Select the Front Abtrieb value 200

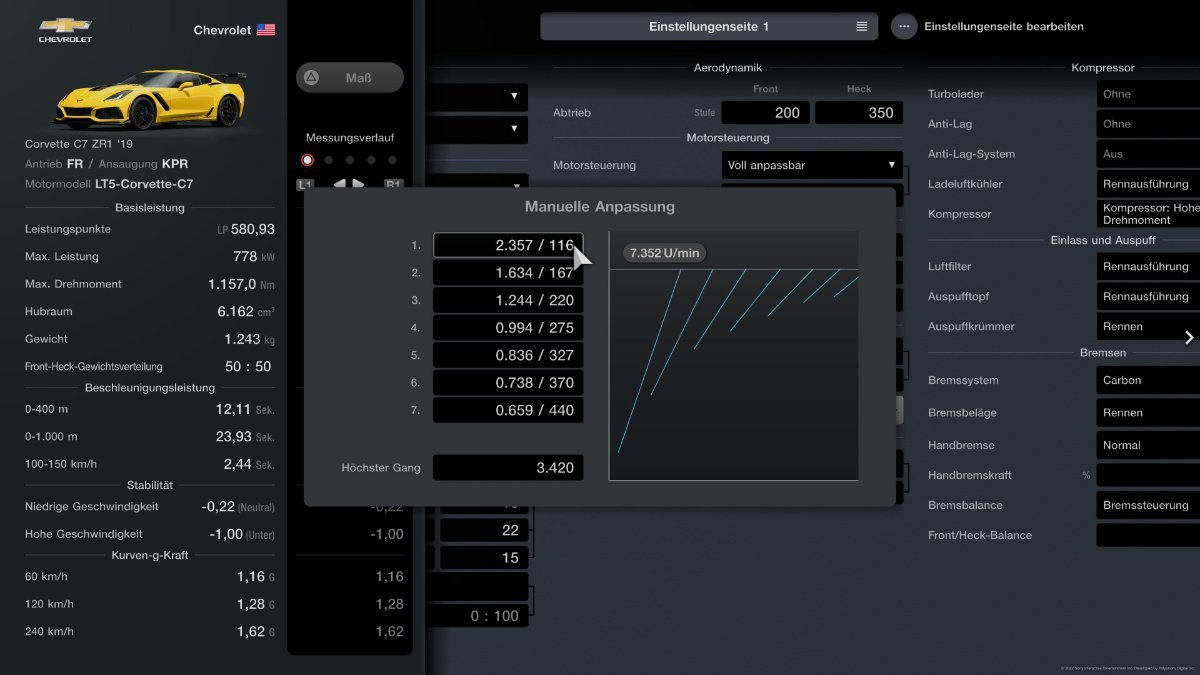765,112
